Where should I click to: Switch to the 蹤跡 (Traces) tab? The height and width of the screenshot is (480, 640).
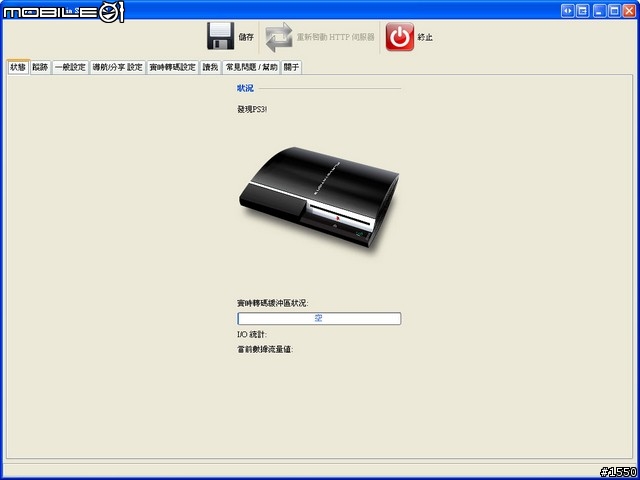40,67
